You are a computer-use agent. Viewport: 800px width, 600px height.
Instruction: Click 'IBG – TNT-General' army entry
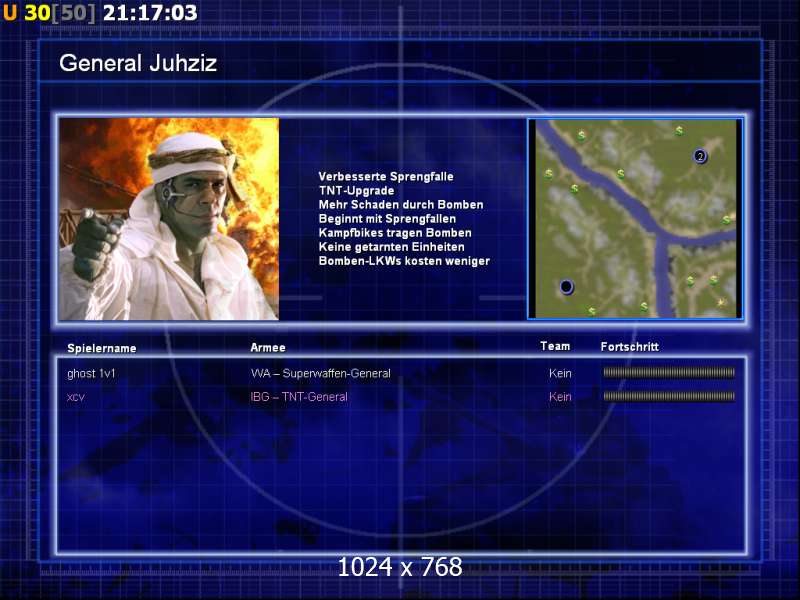(299, 397)
